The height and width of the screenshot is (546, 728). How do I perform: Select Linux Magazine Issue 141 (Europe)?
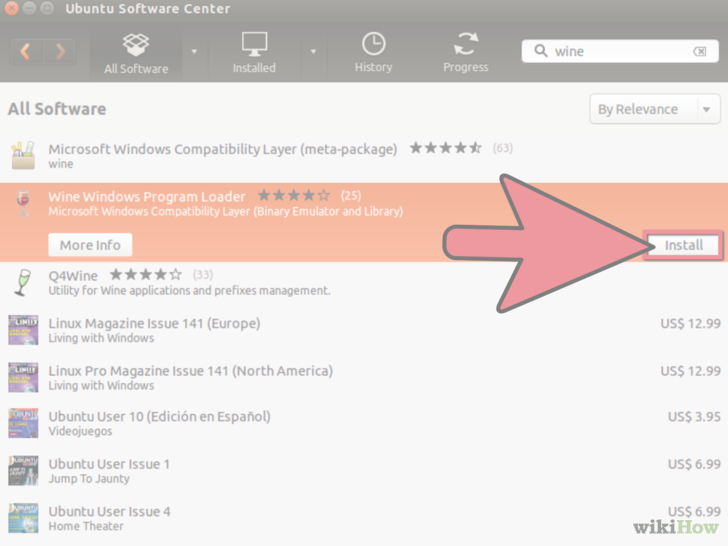[364, 330]
